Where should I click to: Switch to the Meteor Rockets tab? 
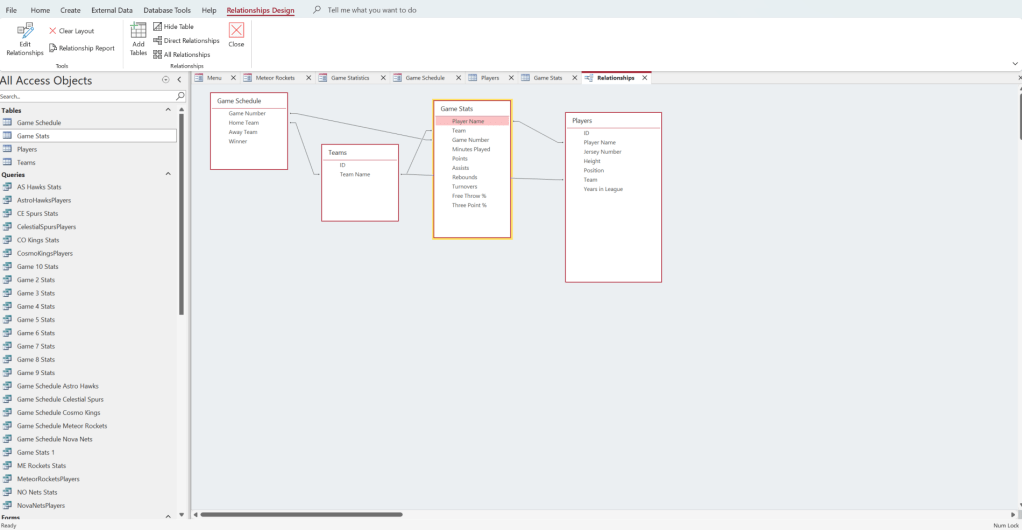[275, 77]
